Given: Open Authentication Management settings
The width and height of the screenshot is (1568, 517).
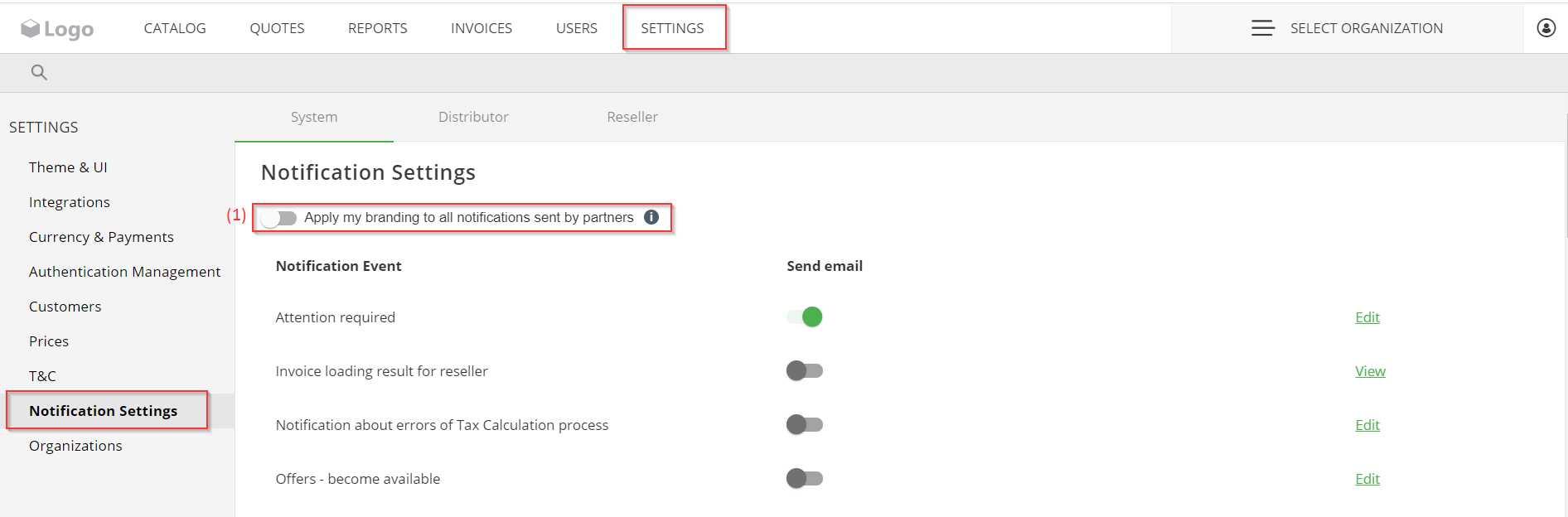Looking at the screenshot, I should [x=124, y=272].
